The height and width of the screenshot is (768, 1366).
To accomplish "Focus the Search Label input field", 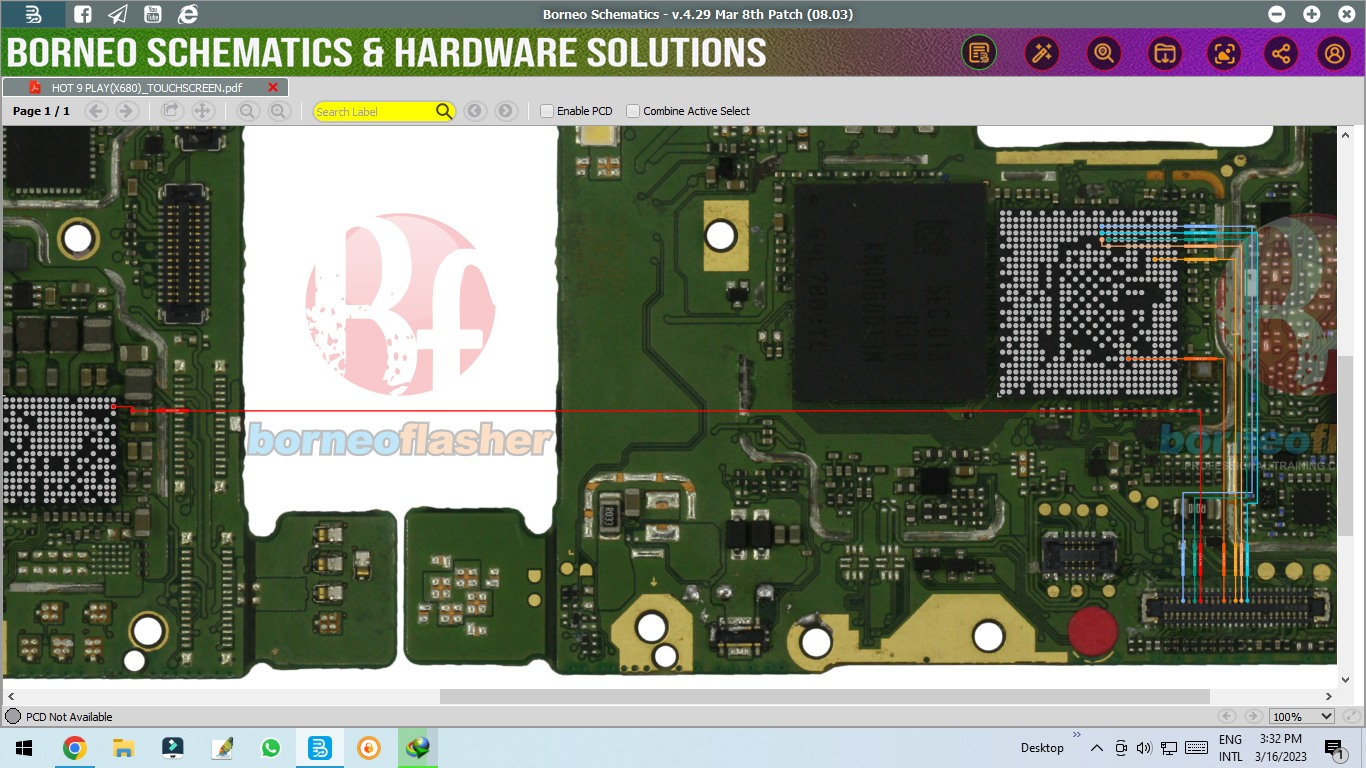I will coord(374,111).
